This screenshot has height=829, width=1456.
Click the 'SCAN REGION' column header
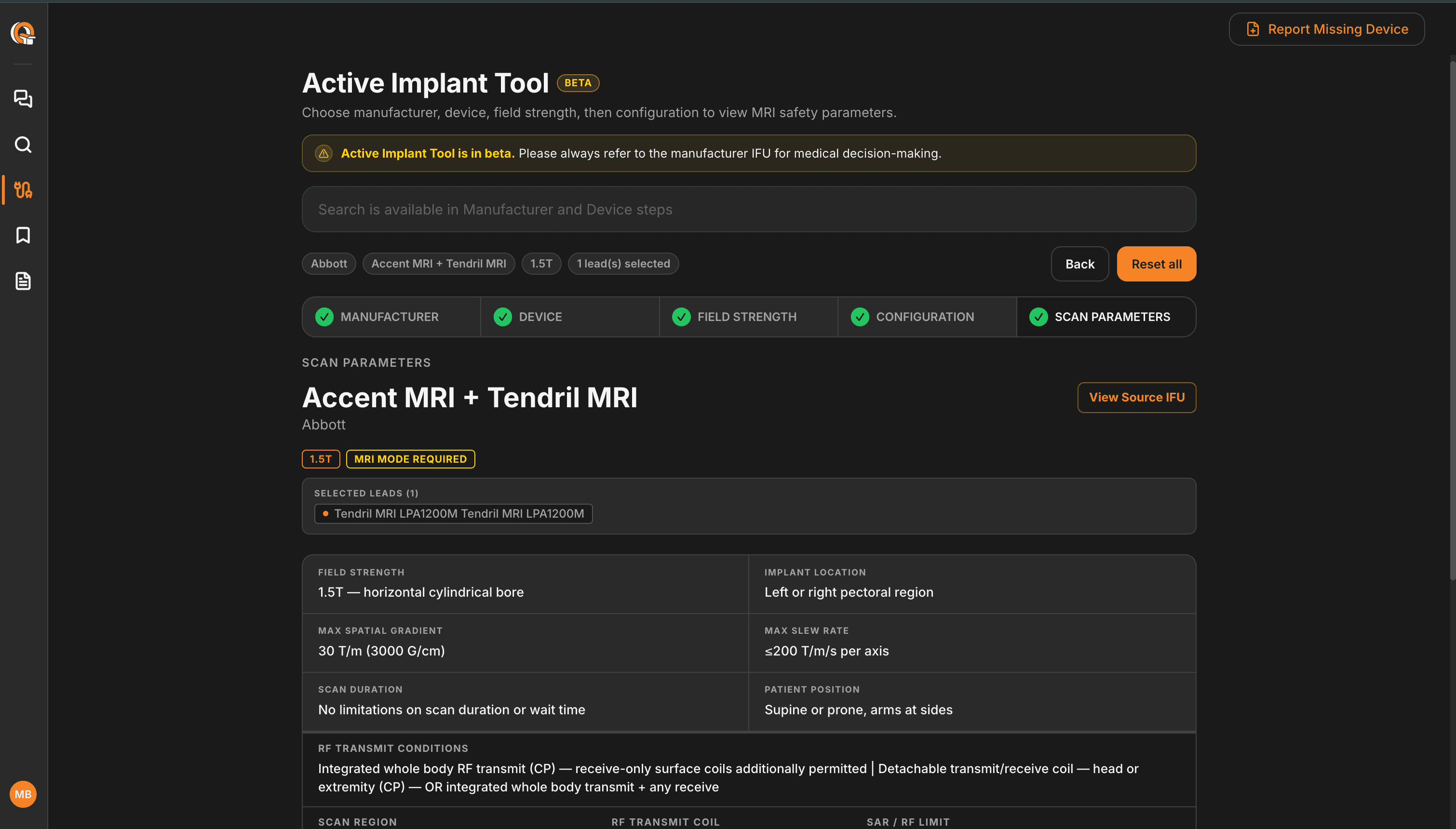358,822
